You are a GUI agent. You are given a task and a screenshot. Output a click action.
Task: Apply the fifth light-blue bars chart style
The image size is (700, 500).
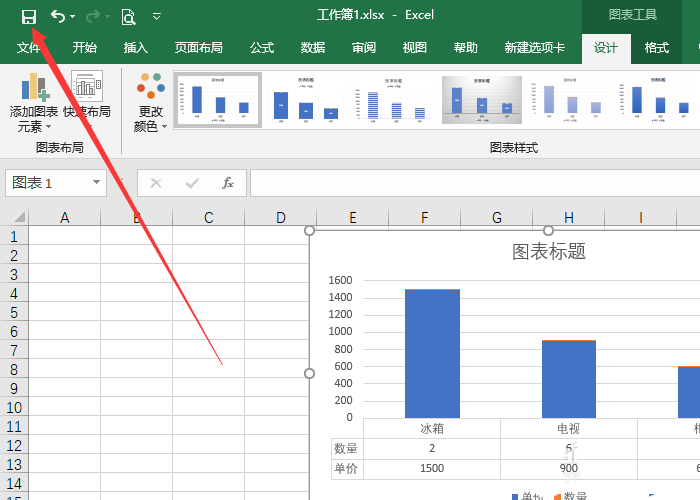(569, 100)
